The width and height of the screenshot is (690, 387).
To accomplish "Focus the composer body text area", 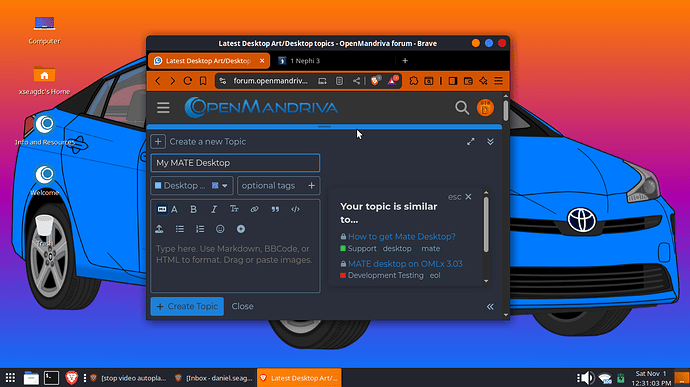I will click(235, 264).
